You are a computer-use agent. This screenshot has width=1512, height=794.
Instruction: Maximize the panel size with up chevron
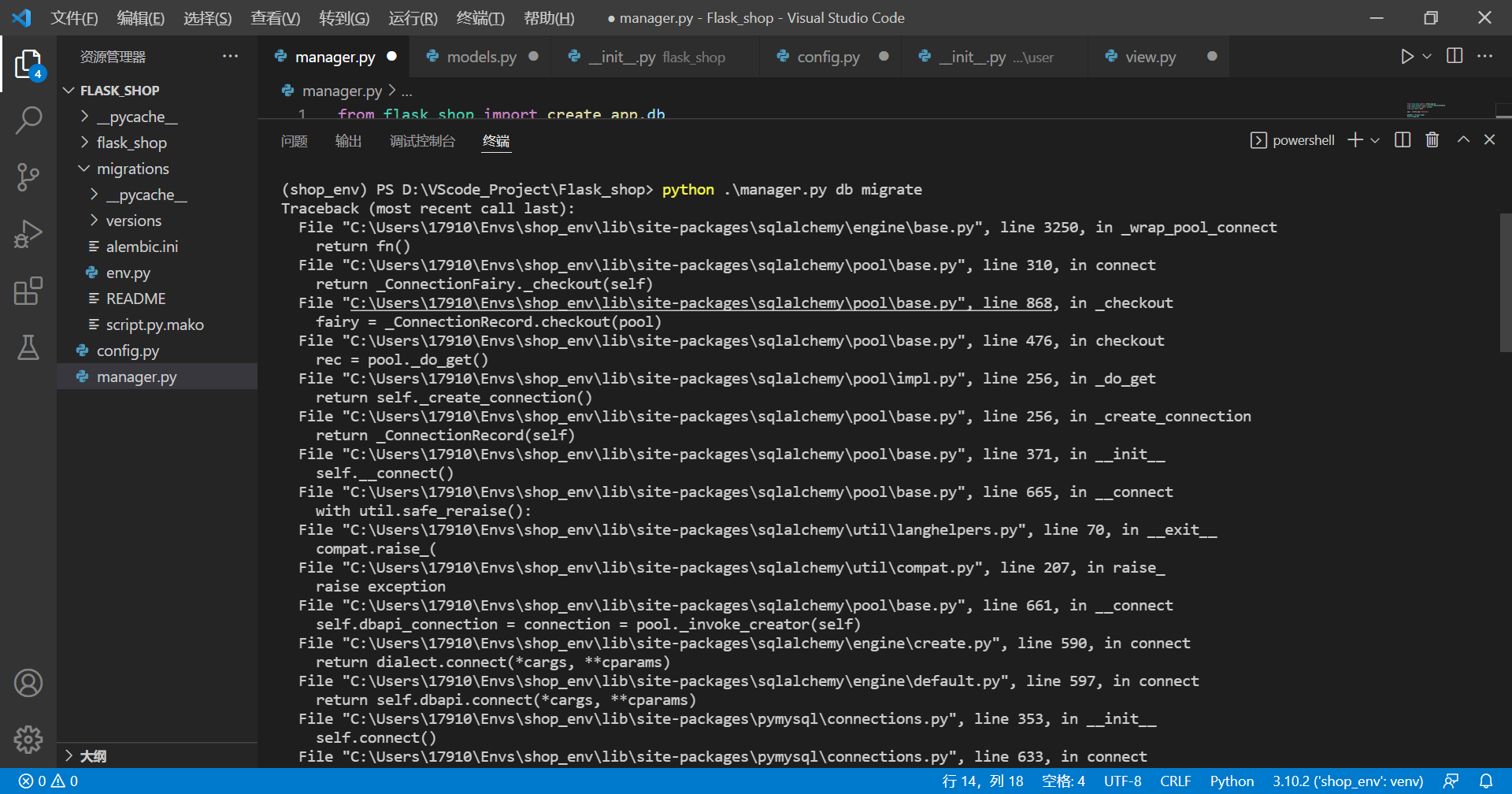click(1463, 139)
